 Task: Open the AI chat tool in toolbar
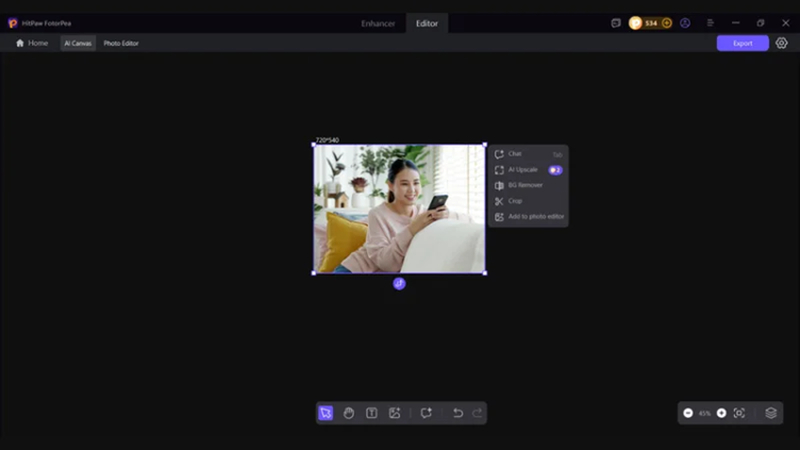[x=426, y=413]
